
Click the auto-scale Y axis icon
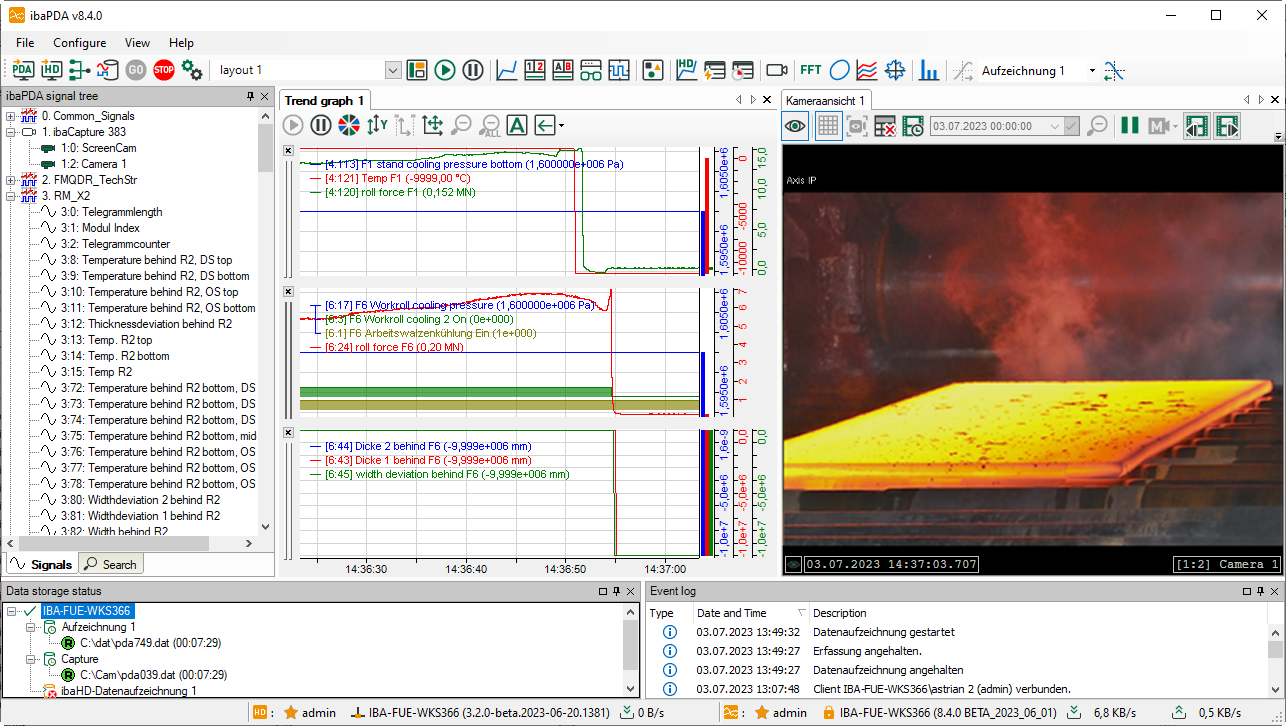tap(376, 125)
